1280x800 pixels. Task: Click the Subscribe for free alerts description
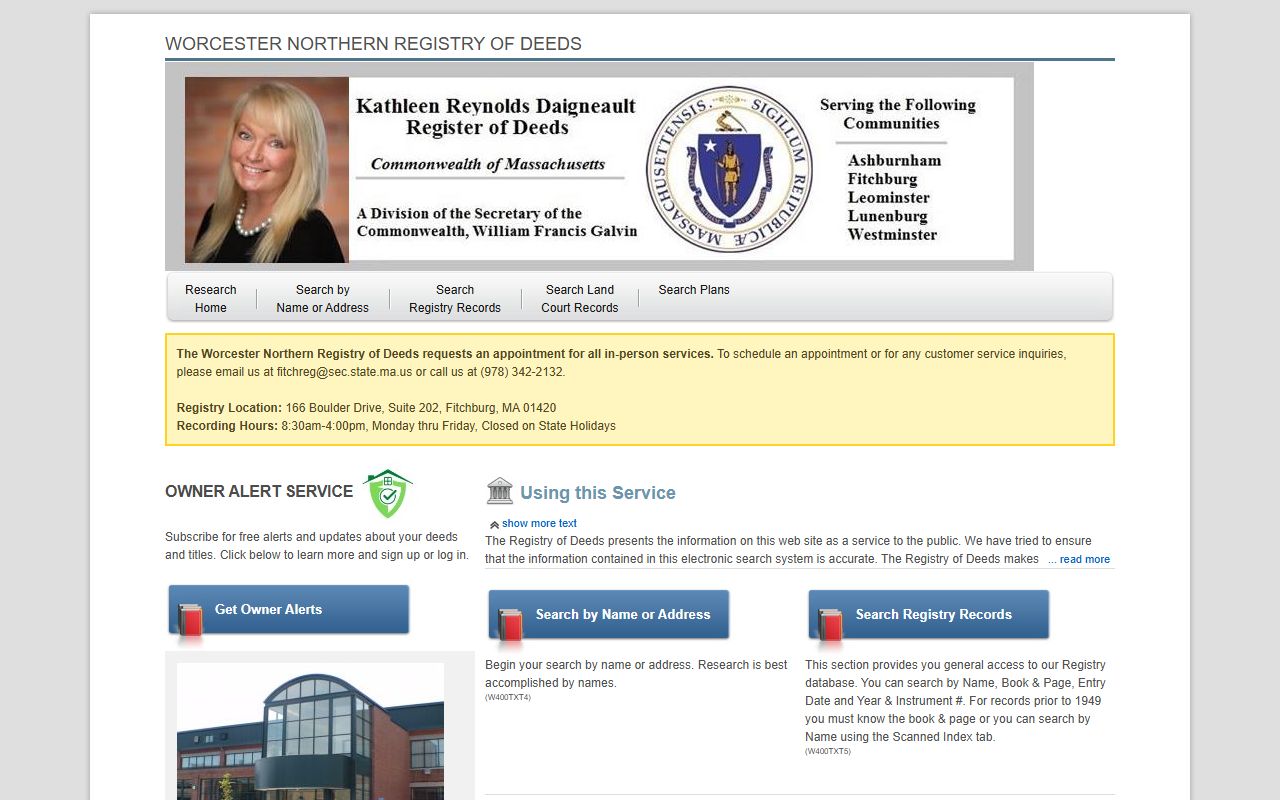317,546
